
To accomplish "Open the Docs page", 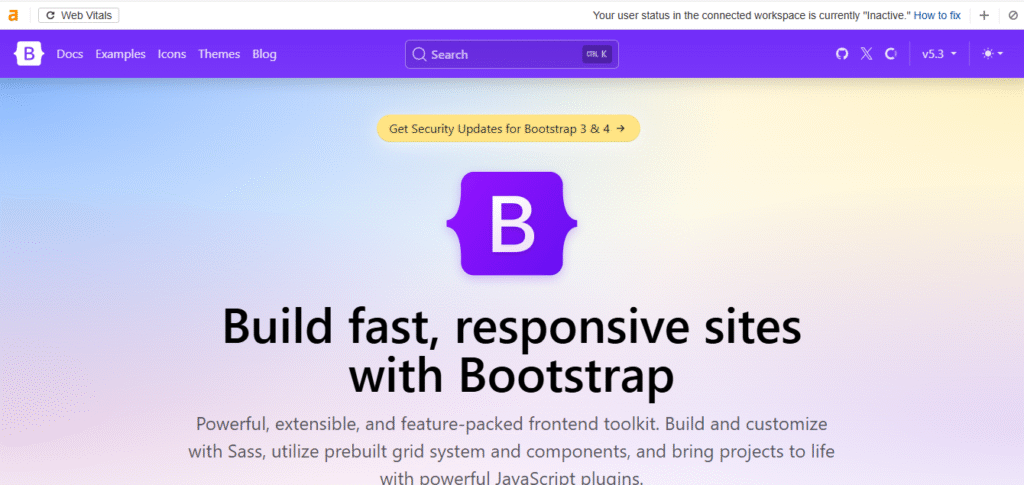I will click(x=70, y=54).
